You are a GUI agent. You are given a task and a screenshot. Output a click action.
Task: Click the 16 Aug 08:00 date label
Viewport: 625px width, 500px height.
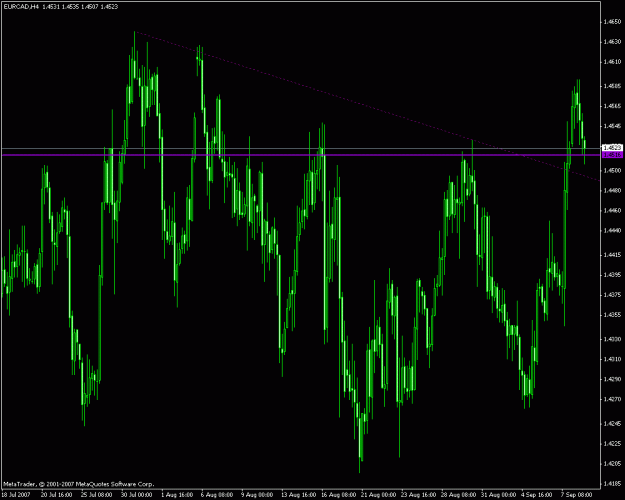coord(338,495)
